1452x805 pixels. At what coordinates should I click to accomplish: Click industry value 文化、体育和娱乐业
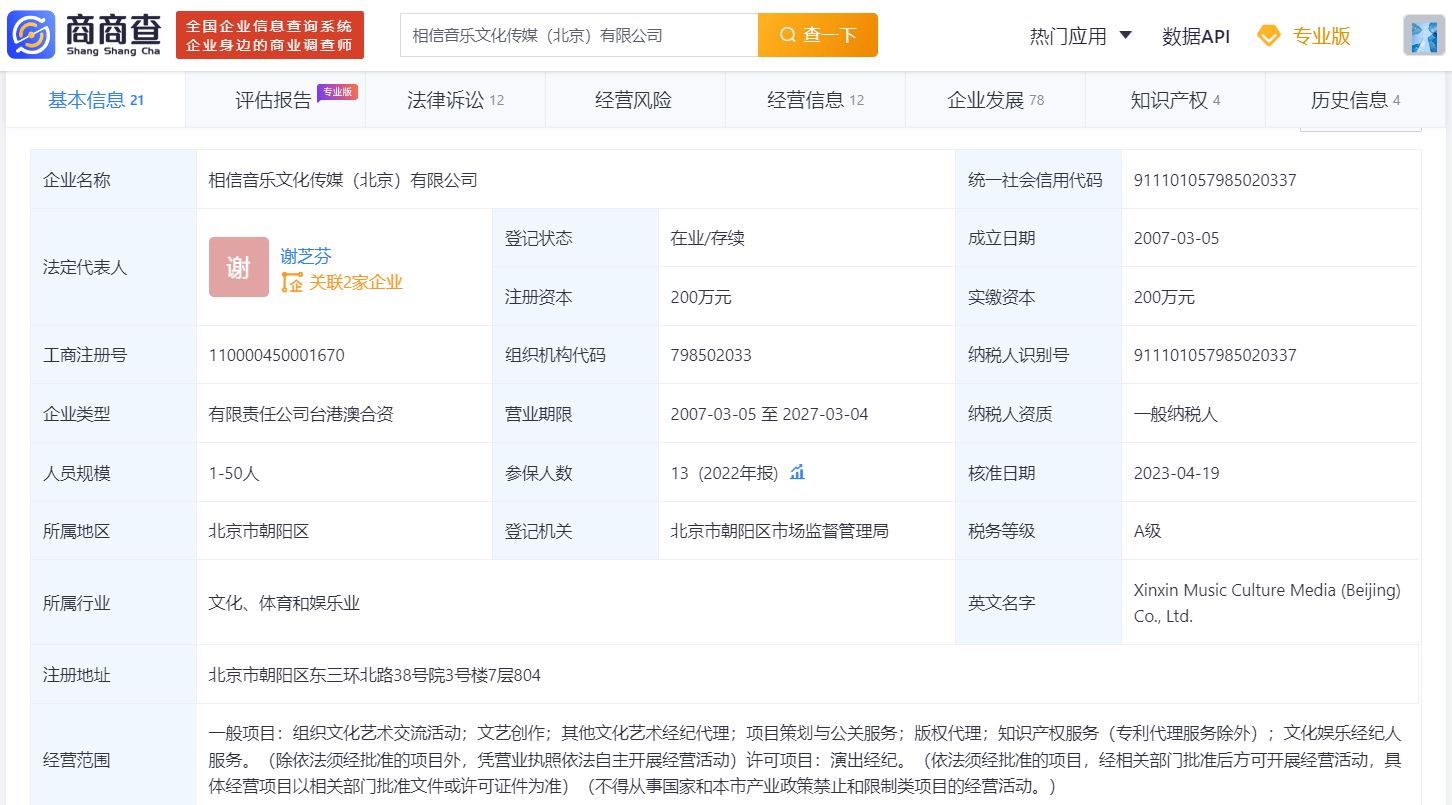tap(284, 603)
